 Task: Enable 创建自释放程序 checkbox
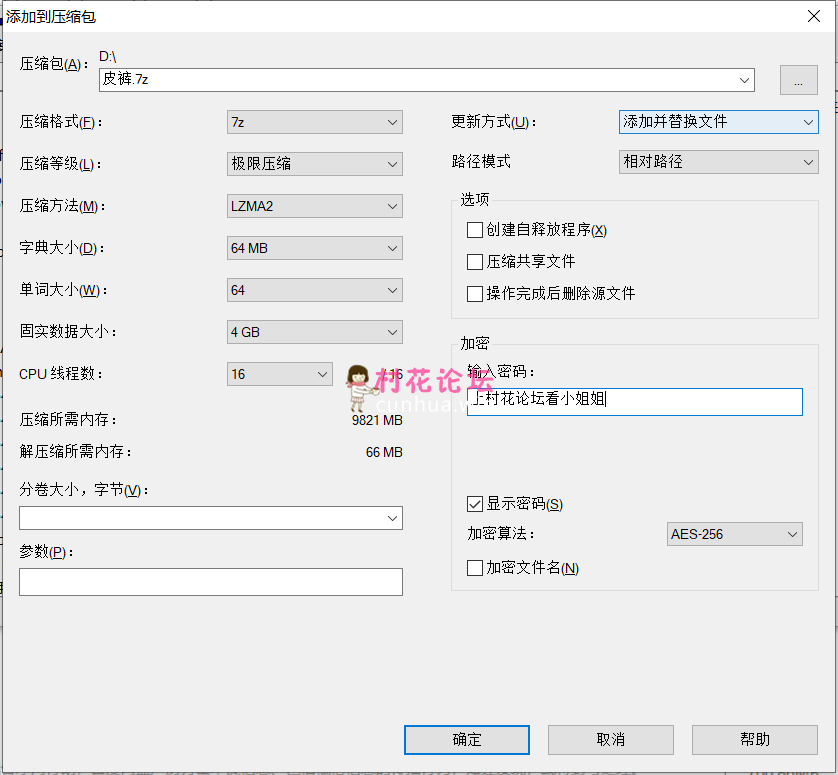475,230
